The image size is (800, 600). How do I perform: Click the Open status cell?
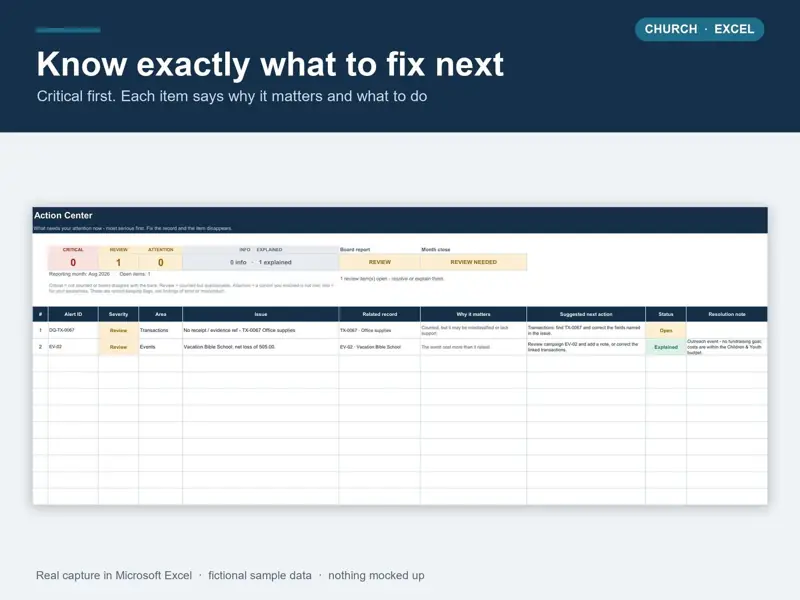click(x=666, y=330)
